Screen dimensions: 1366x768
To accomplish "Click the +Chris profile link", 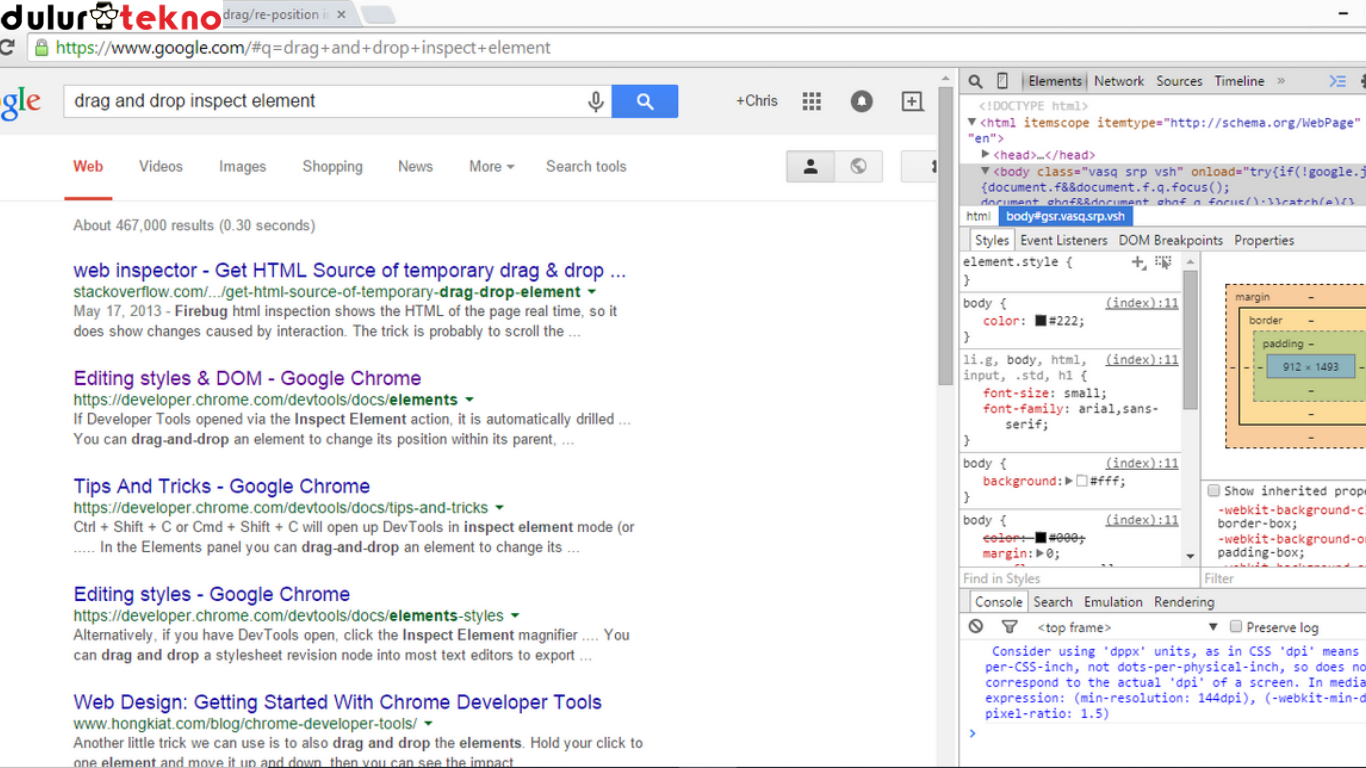I will [x=757, y=101].
